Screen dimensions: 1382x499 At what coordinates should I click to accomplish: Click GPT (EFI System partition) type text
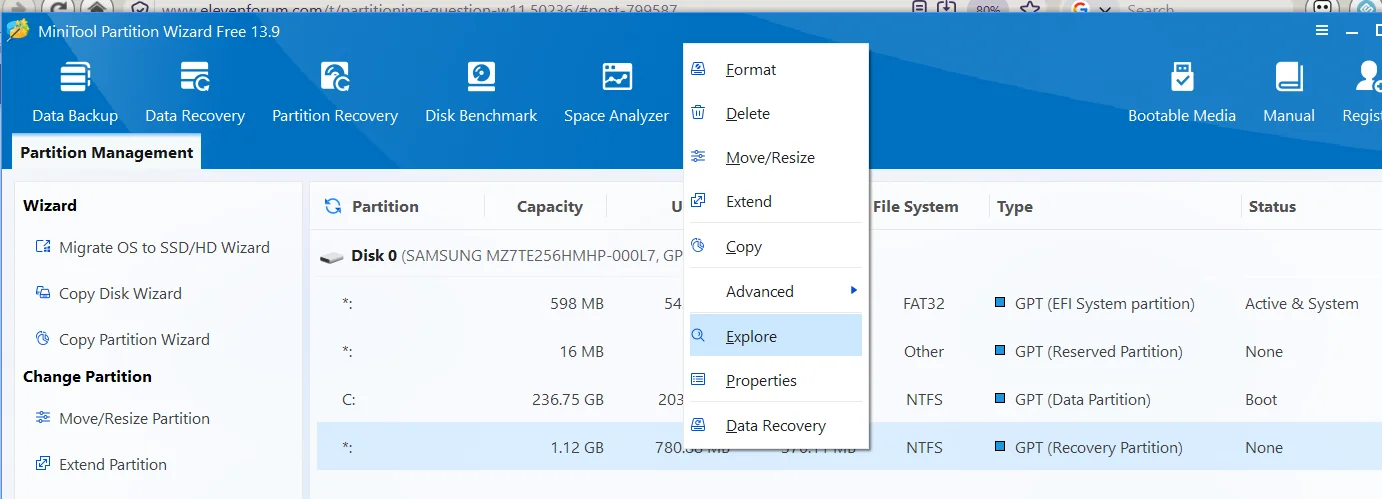[x=1105, y=304]
